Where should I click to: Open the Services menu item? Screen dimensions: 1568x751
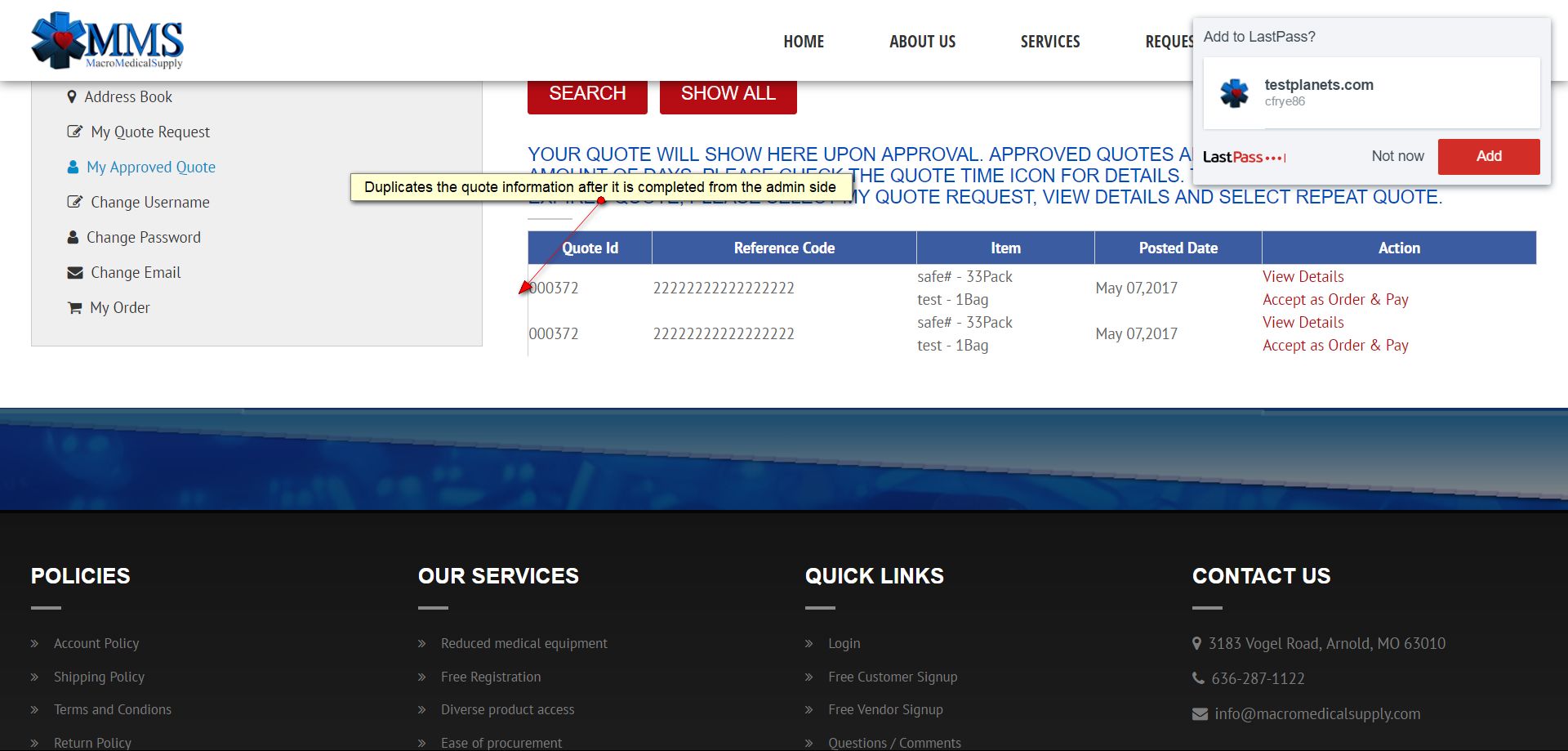pos(1050,42)
